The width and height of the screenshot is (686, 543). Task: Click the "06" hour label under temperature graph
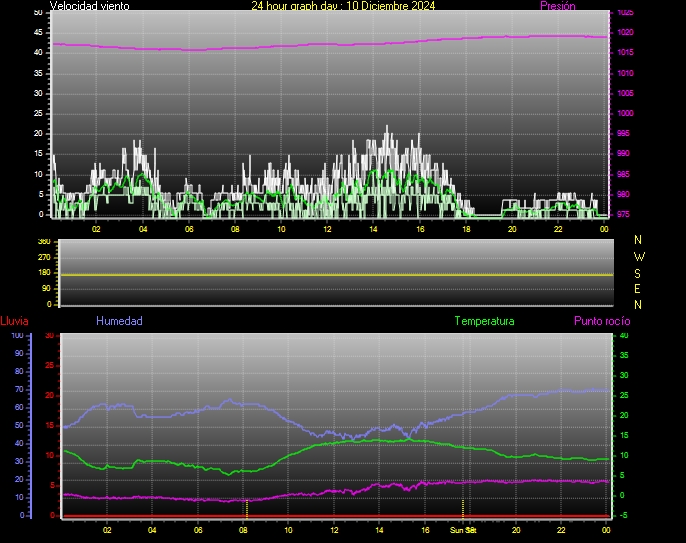pos(198,530)
